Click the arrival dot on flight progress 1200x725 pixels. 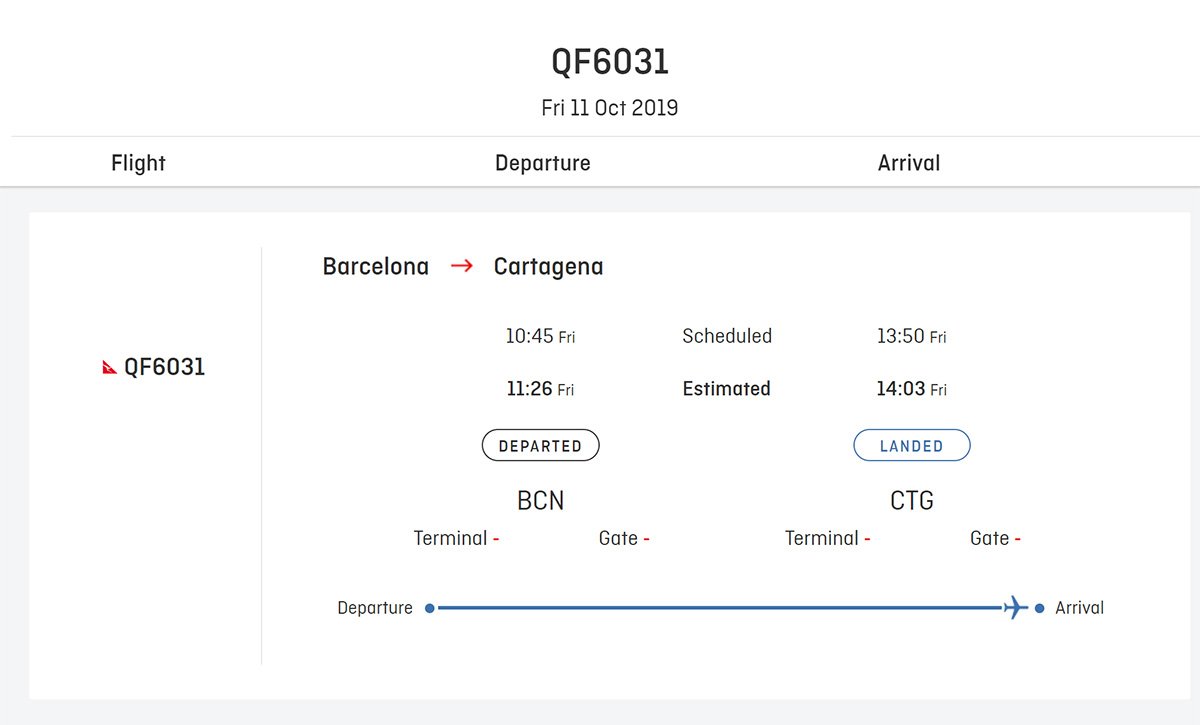pyautogui.click(x=1040, y=608)
